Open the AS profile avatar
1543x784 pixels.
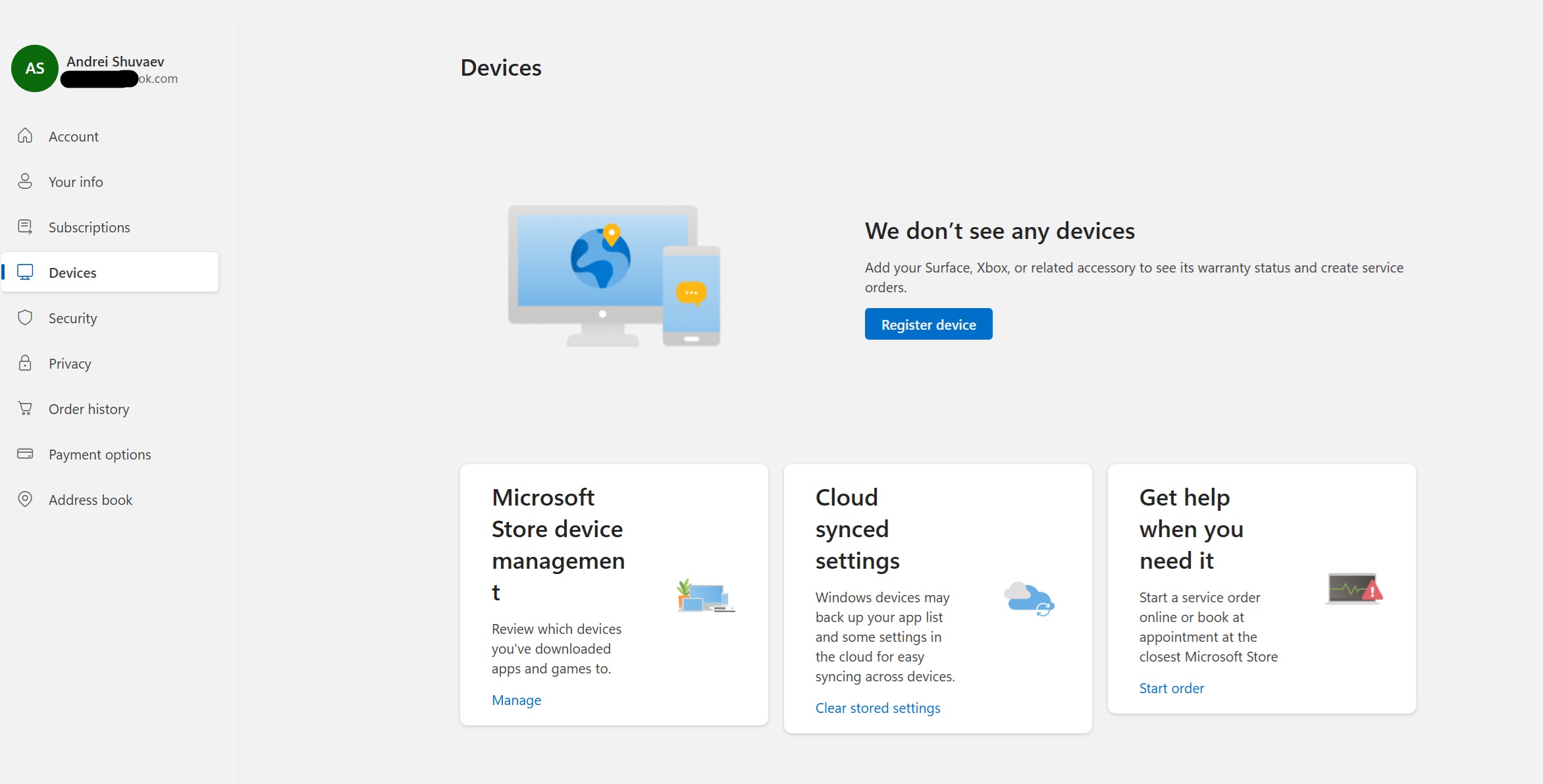point(34,68)
